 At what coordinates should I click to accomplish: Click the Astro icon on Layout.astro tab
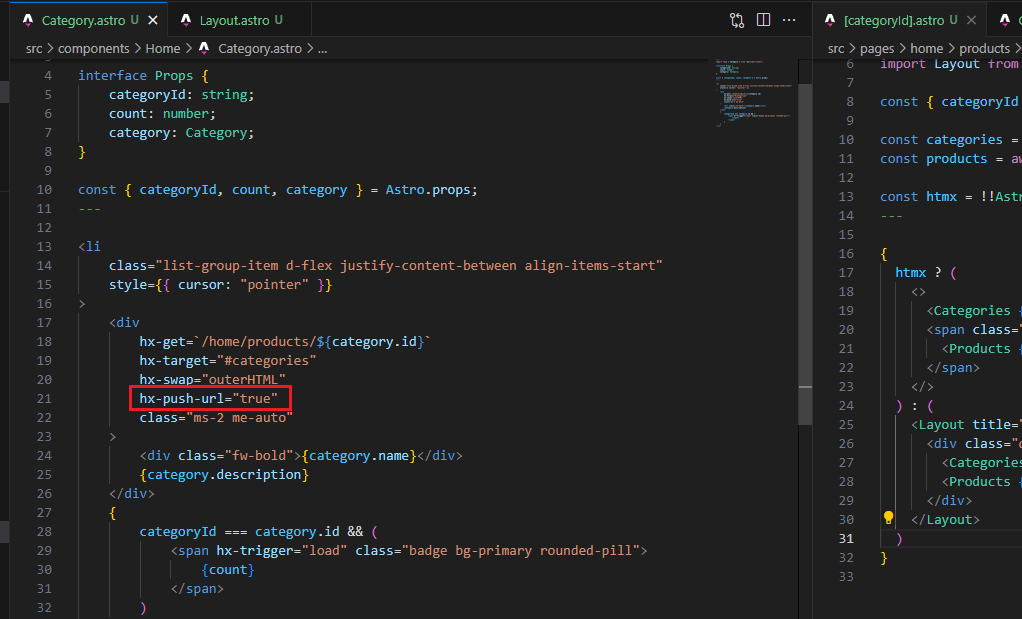(x=186, y=20)
